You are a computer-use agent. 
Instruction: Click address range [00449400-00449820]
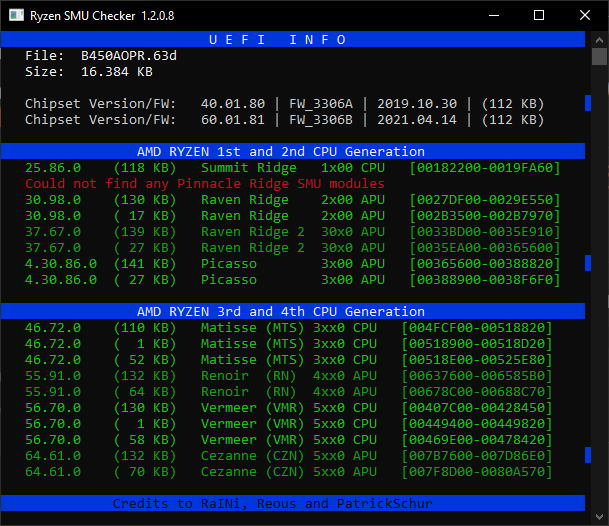point(477,424)
